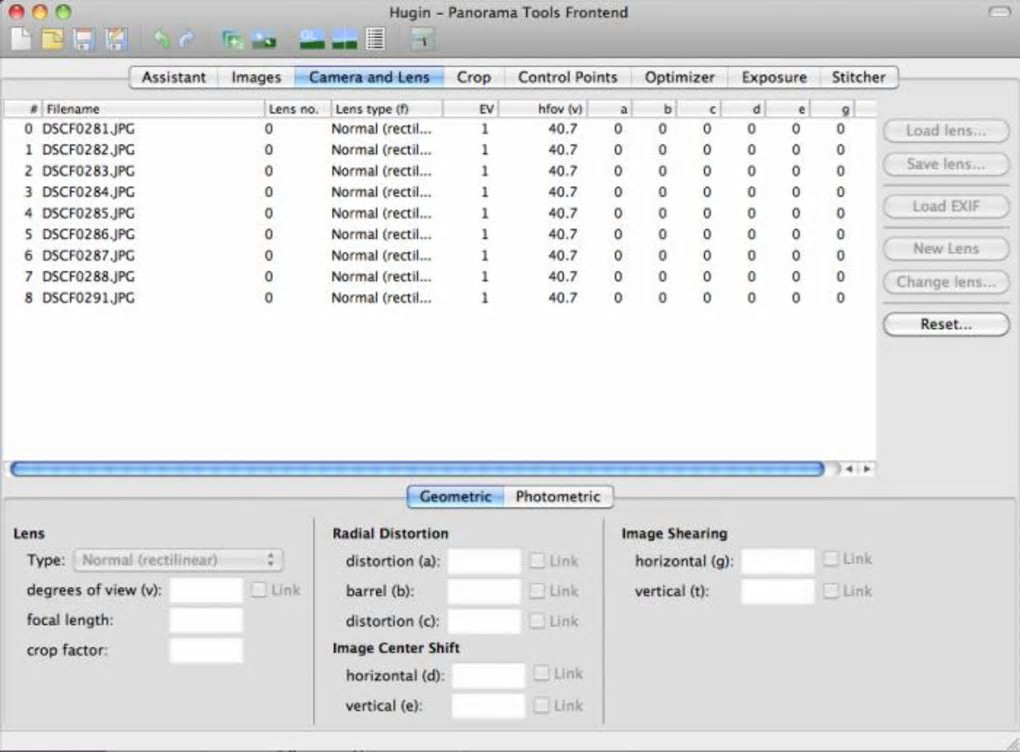Show the control points table icon
Image resolution: width=1020 pixels, height=752 pixels.
click(375, 40)
